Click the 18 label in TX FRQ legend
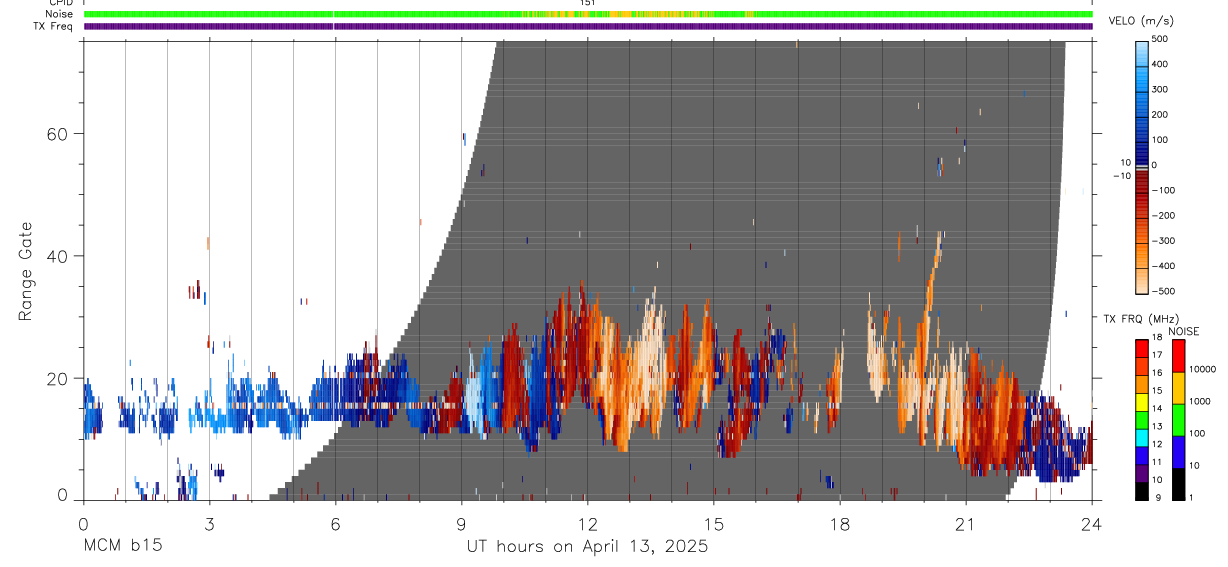This screenshot has height=567, width=1228. point(1155,337)
